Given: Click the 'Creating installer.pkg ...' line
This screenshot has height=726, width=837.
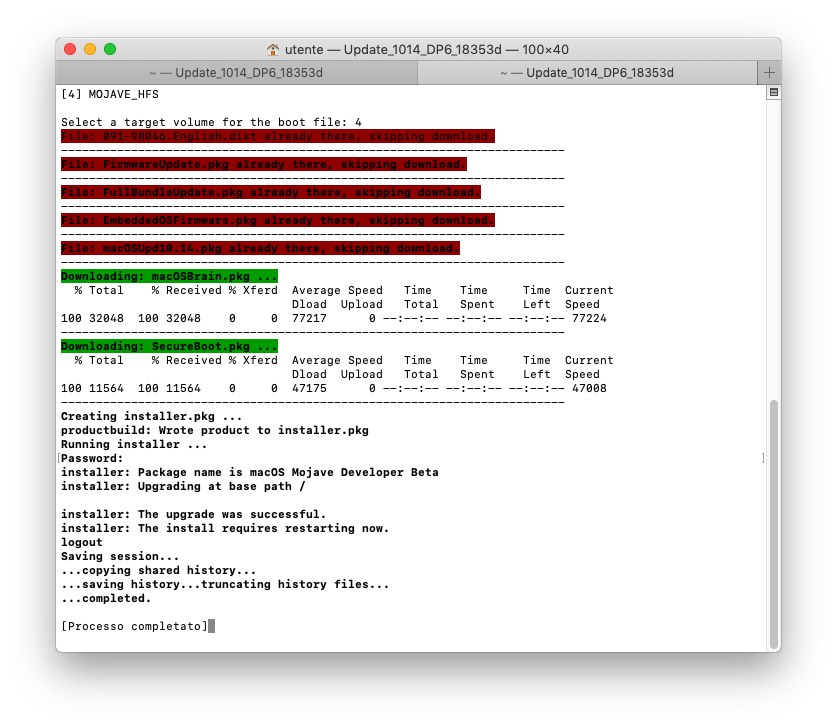Looking at the screenshot, I should tap(152, 416).
